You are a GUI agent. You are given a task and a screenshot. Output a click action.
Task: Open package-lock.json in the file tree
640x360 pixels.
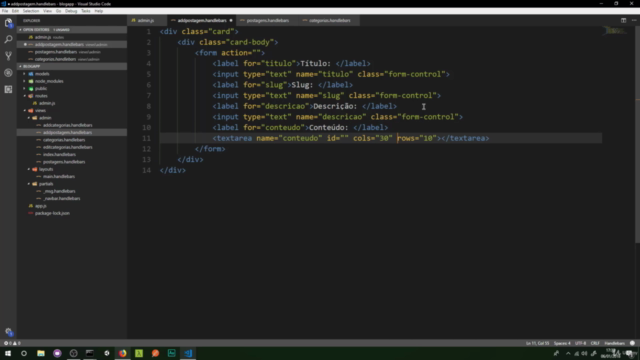coord(52,213)
